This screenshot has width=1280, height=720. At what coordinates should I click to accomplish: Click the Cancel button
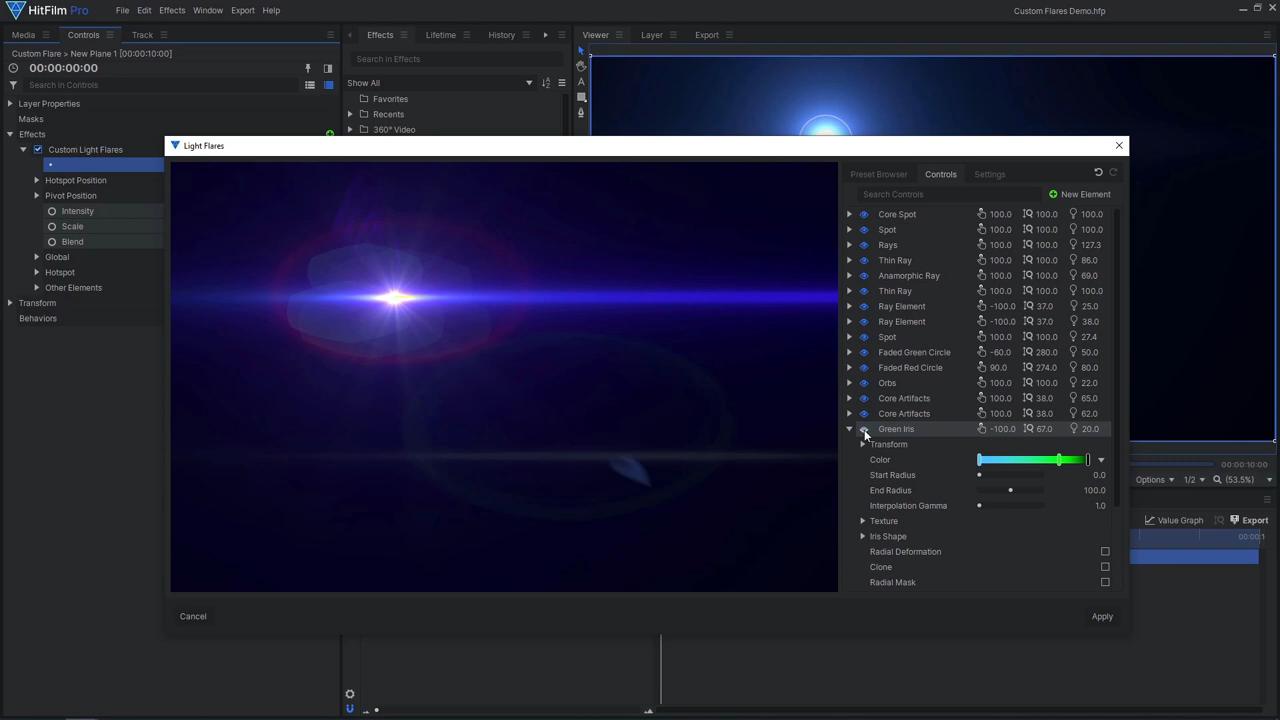193,616
